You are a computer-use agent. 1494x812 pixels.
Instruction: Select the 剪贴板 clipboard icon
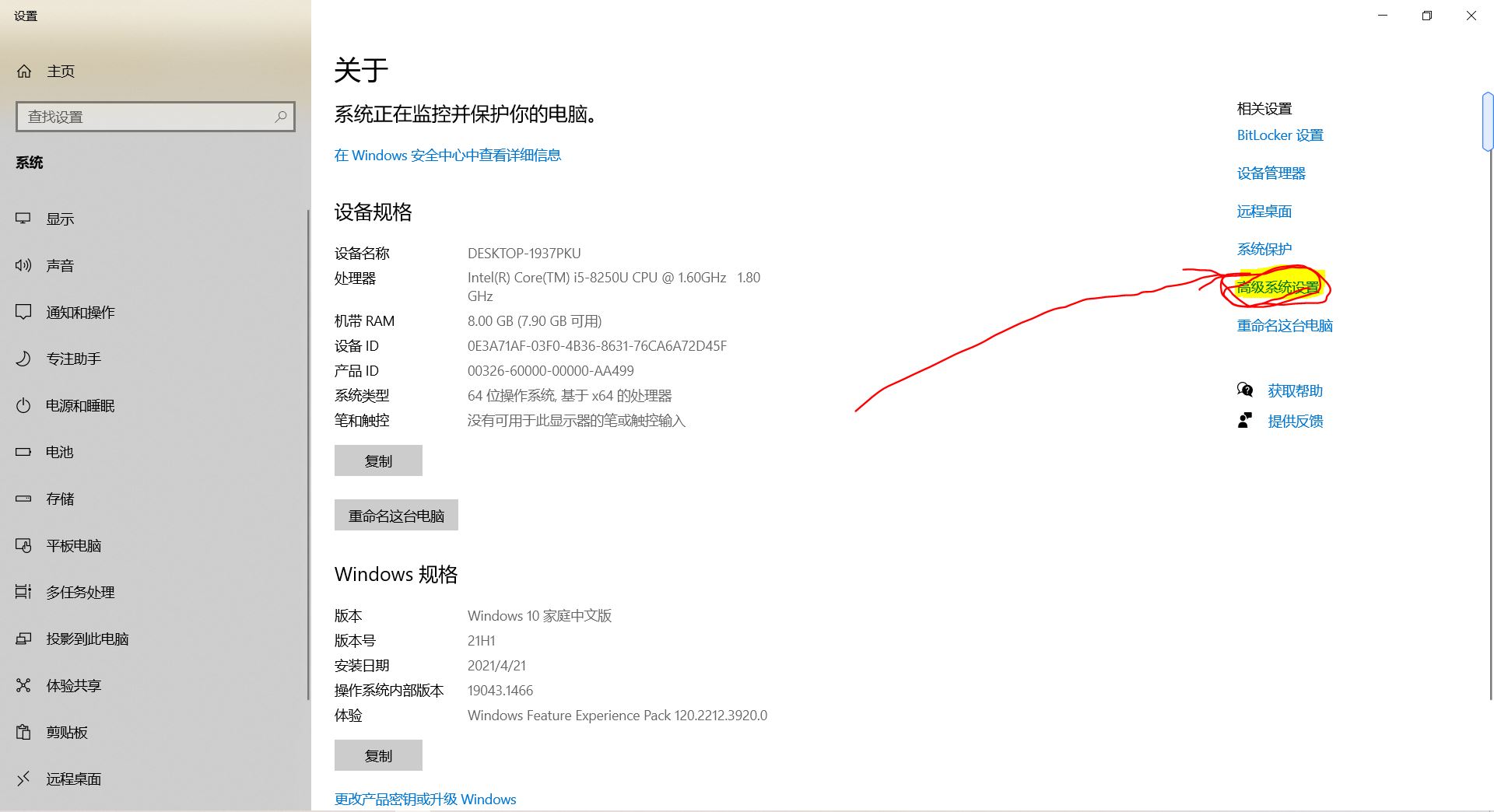[23, 732]
